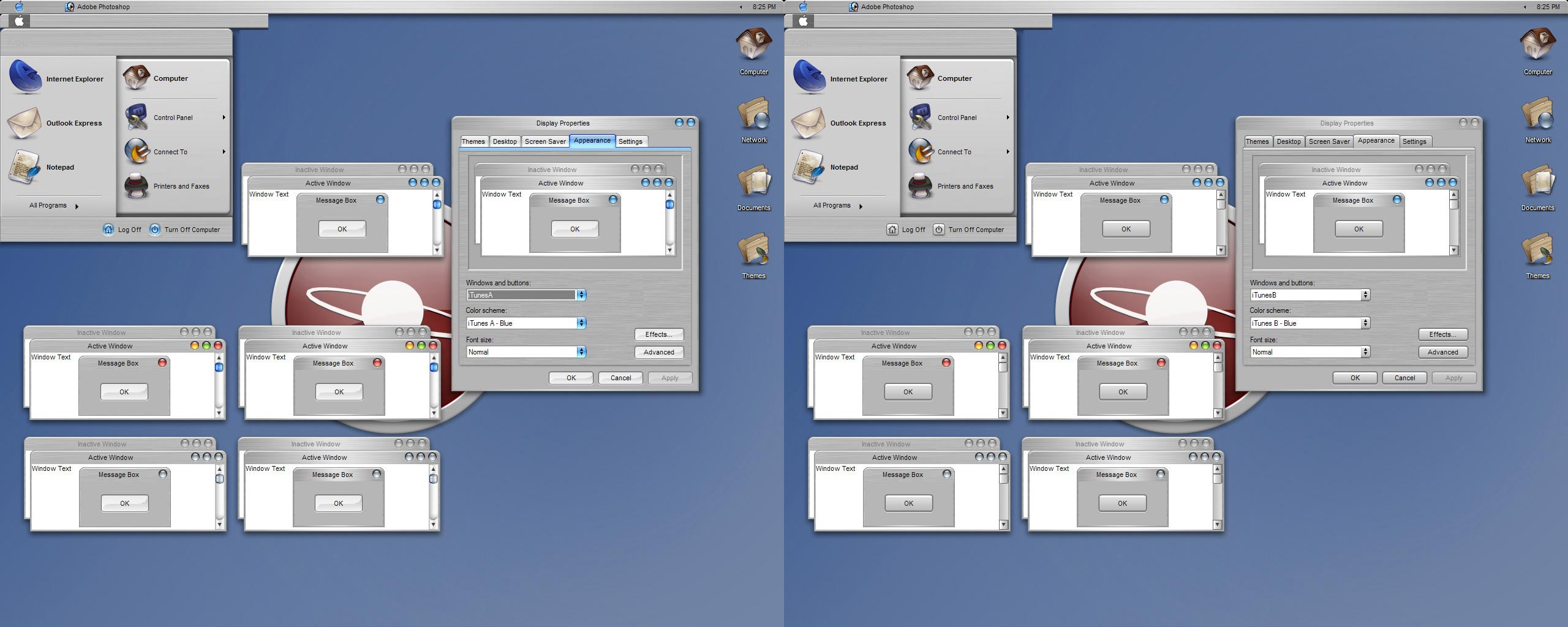Open Network desktop icon on iTunesB desktop
This screenshot has height=627, width=1568.
click(1537, 119)
